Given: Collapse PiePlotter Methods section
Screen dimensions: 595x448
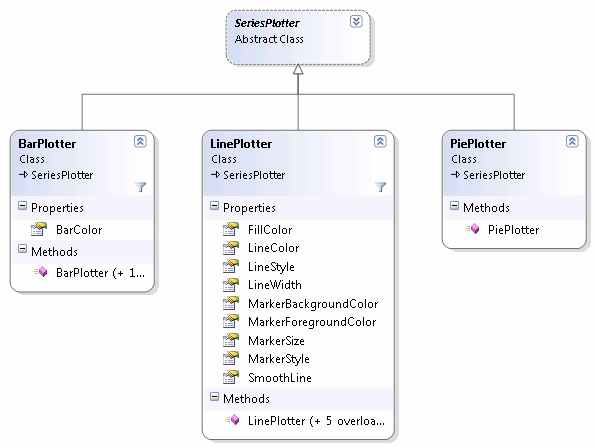Looking at the screenshot, I should (455, 206).
